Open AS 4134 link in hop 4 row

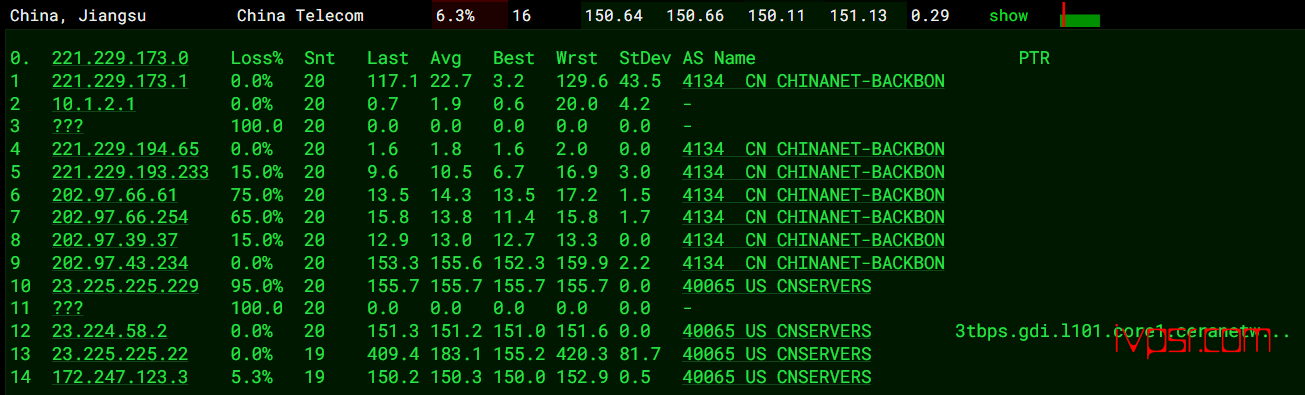813,149
